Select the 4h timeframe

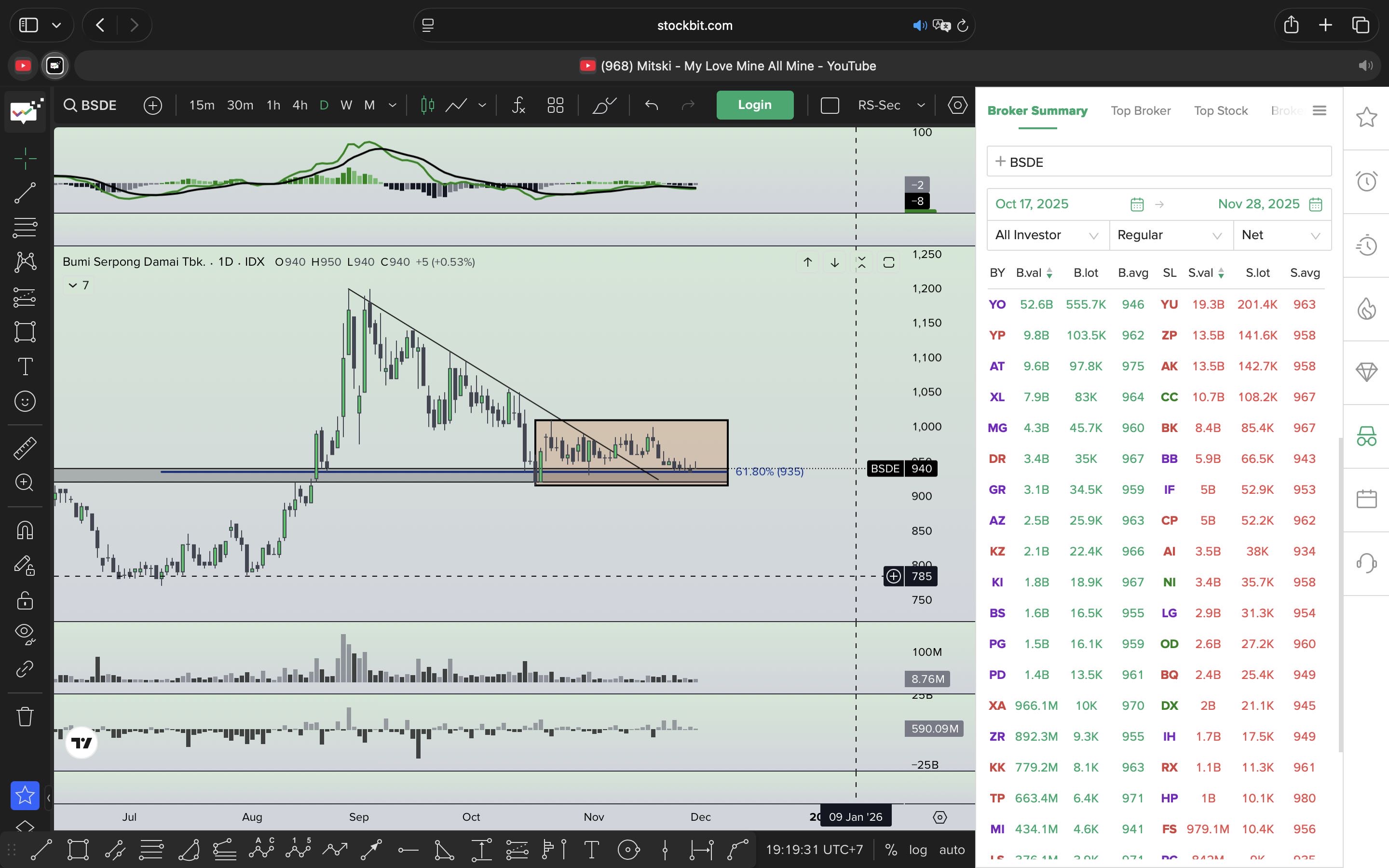(x=300, y=105)
